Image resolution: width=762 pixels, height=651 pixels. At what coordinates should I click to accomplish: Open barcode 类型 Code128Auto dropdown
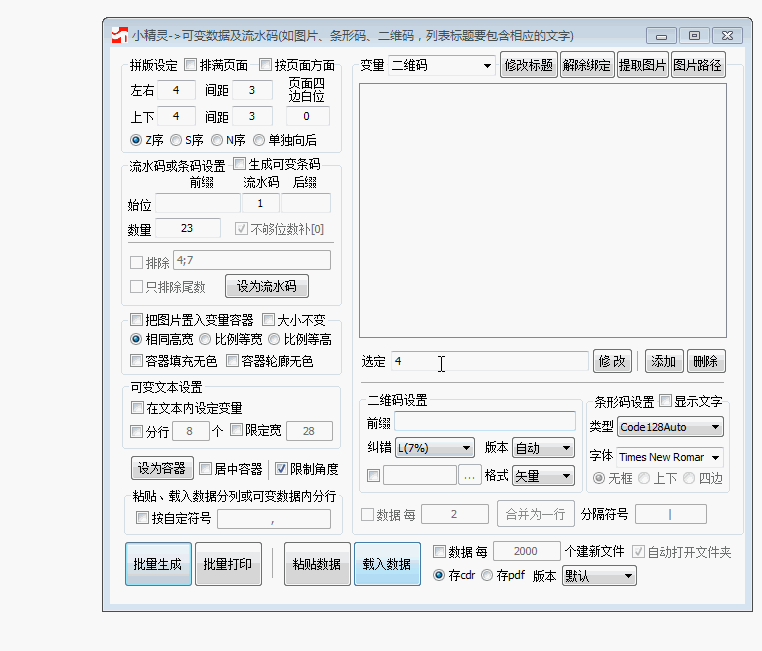(670, 427)
